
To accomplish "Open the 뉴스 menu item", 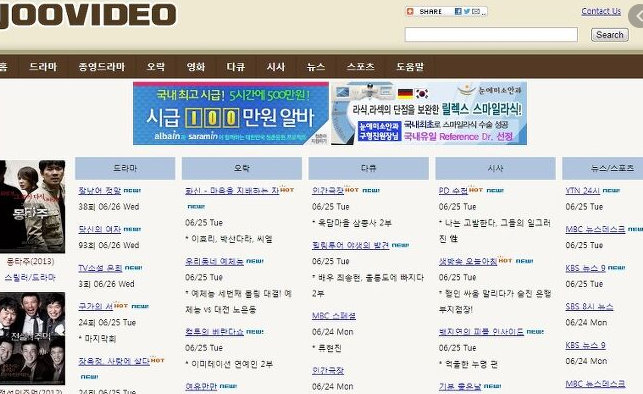I will pos(316,66).
